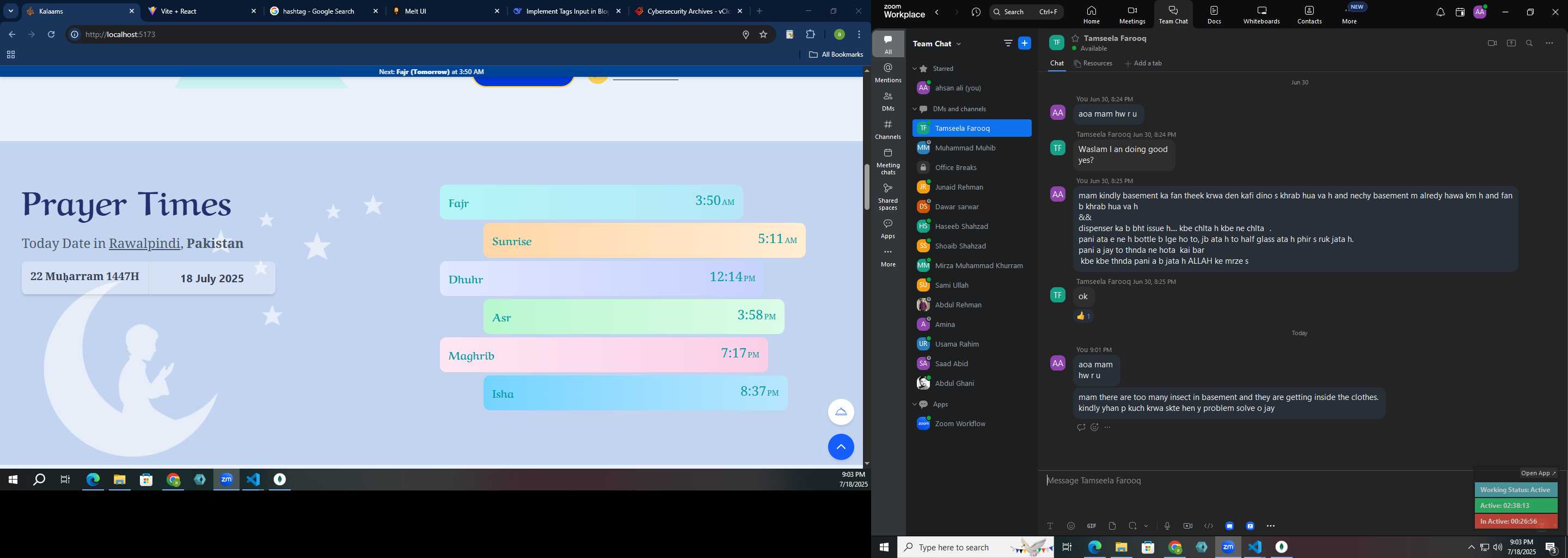The image size is (1568, 558).
Task: Open the More menu with NEW badge
Action: (1350, 15)
